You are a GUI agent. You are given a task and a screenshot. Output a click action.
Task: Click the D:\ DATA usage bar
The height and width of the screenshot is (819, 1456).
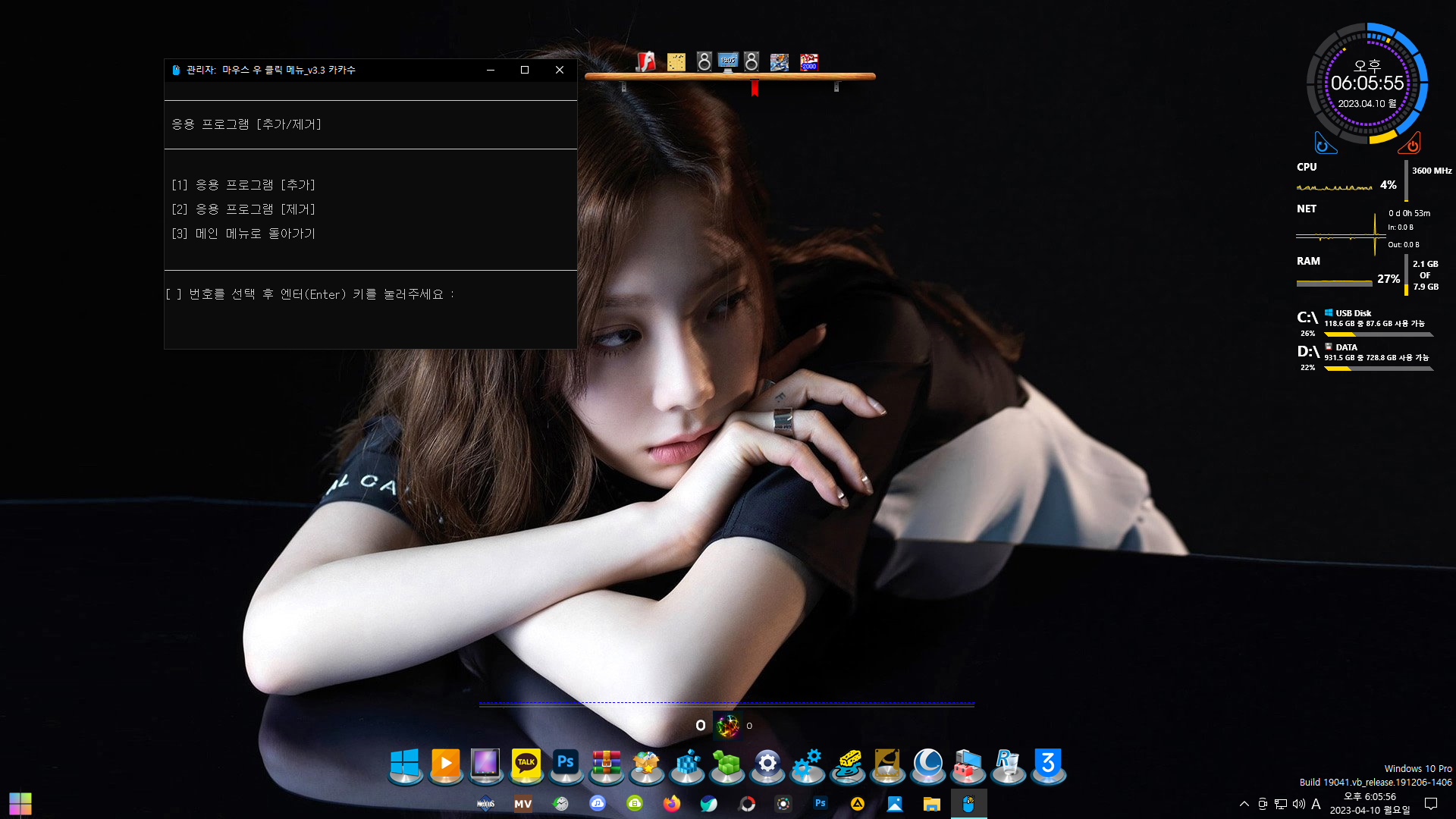(1378, 369)
